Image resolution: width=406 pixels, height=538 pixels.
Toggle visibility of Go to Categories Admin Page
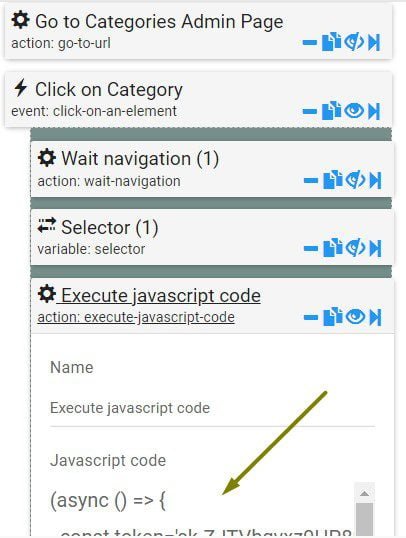[x=354, y=42]
